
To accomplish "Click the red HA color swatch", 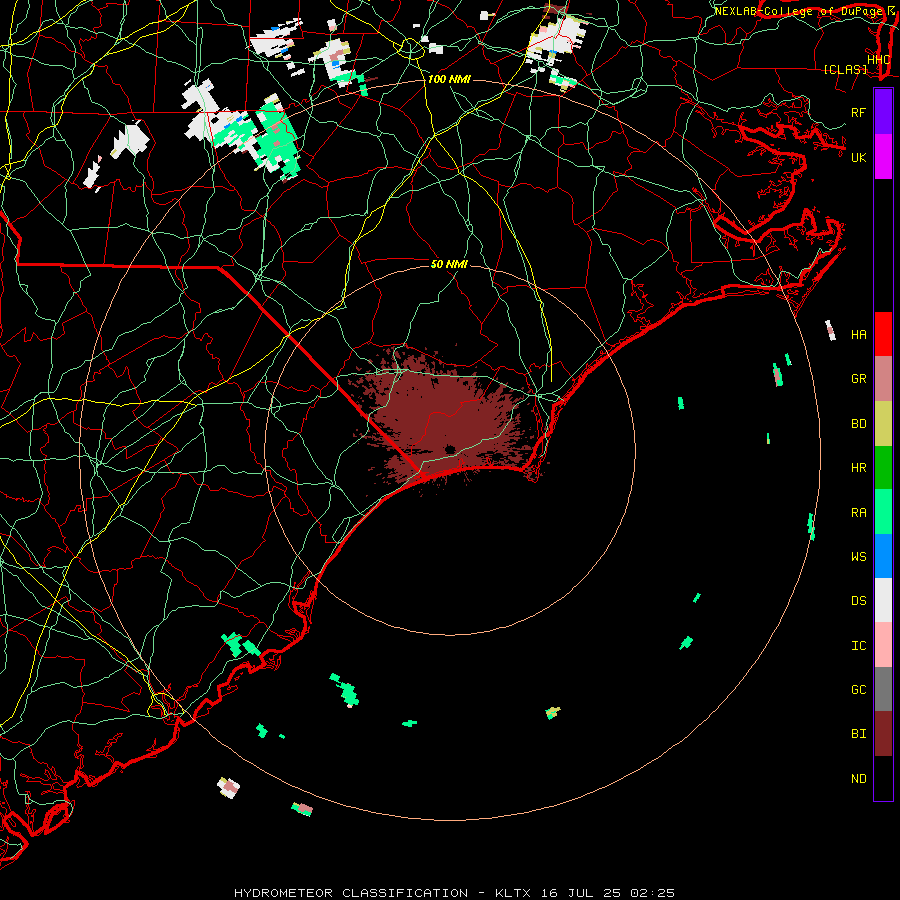I will (x=883, y=334).
